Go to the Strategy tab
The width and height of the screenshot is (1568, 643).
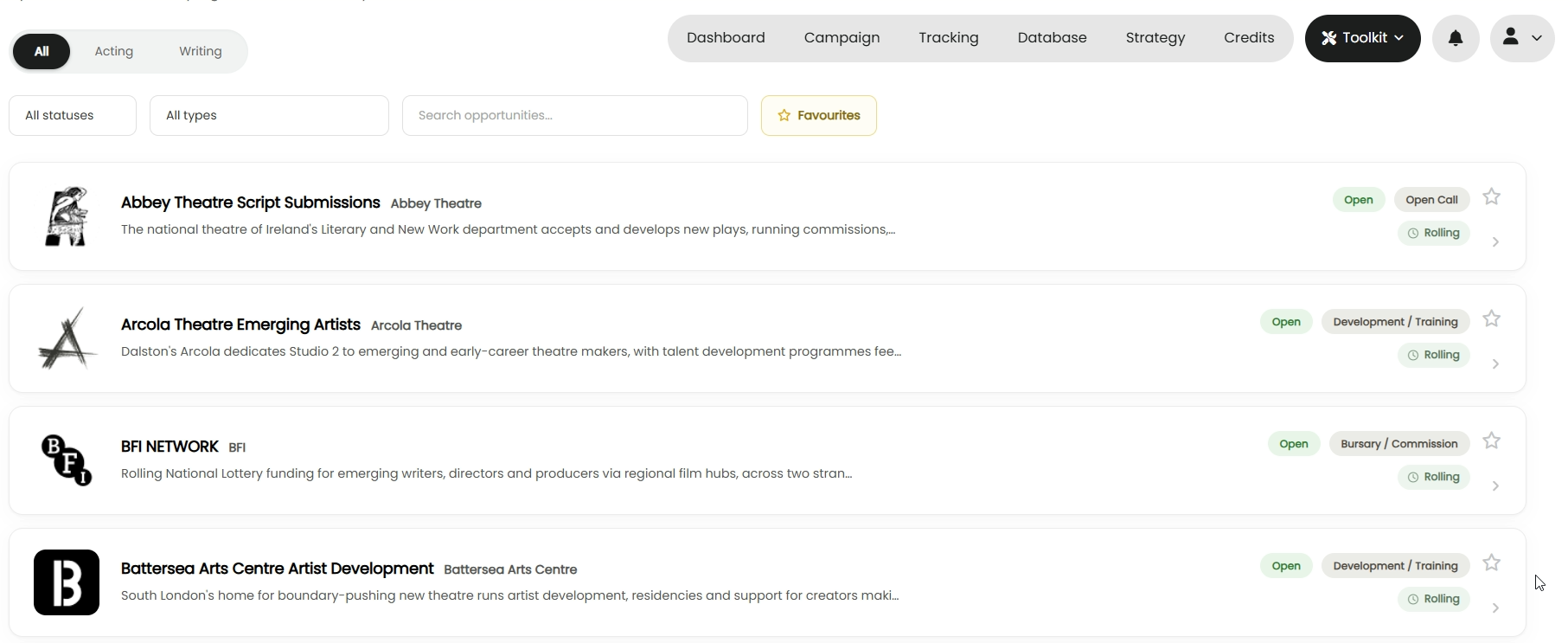pos(1155,38)
